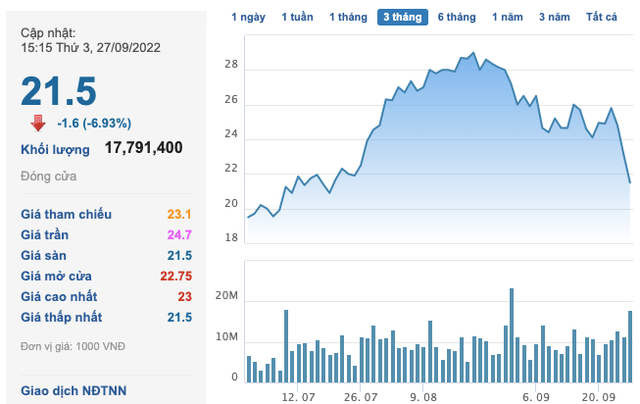Switch chart to 1 năm range
The image size is (640, 404).
click(509, 17)
